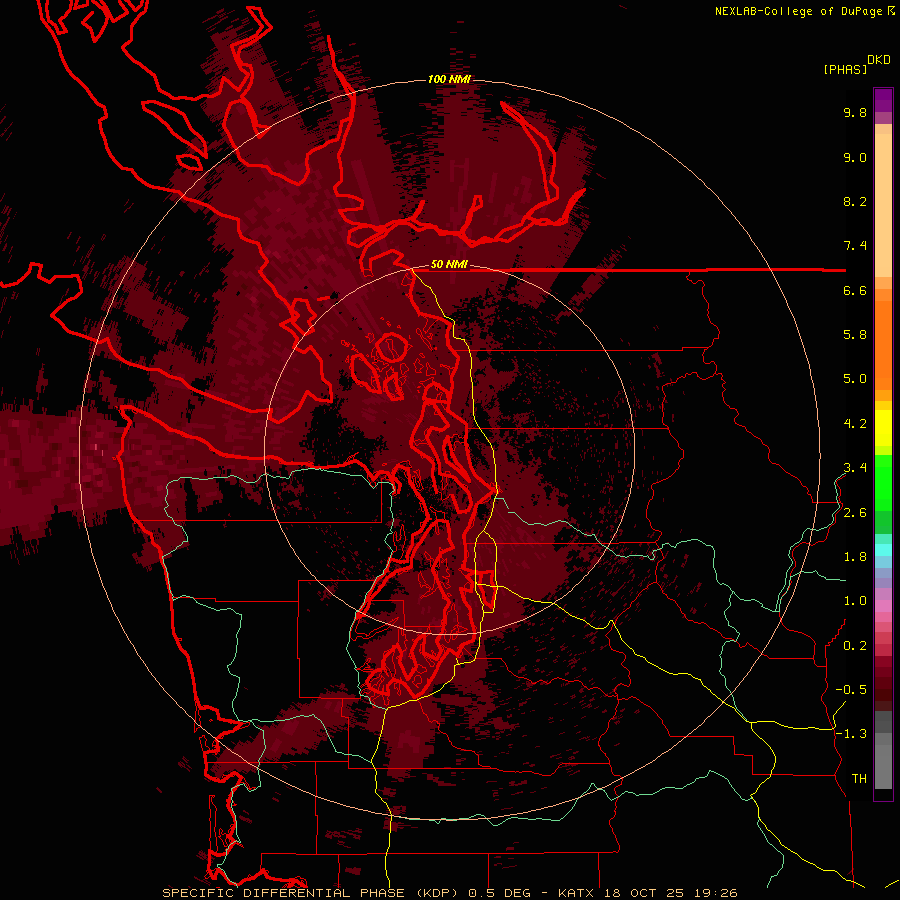Pick the cyan color bar segment
This screenshot has width=900, height=900.
click(x=883, y=550)
